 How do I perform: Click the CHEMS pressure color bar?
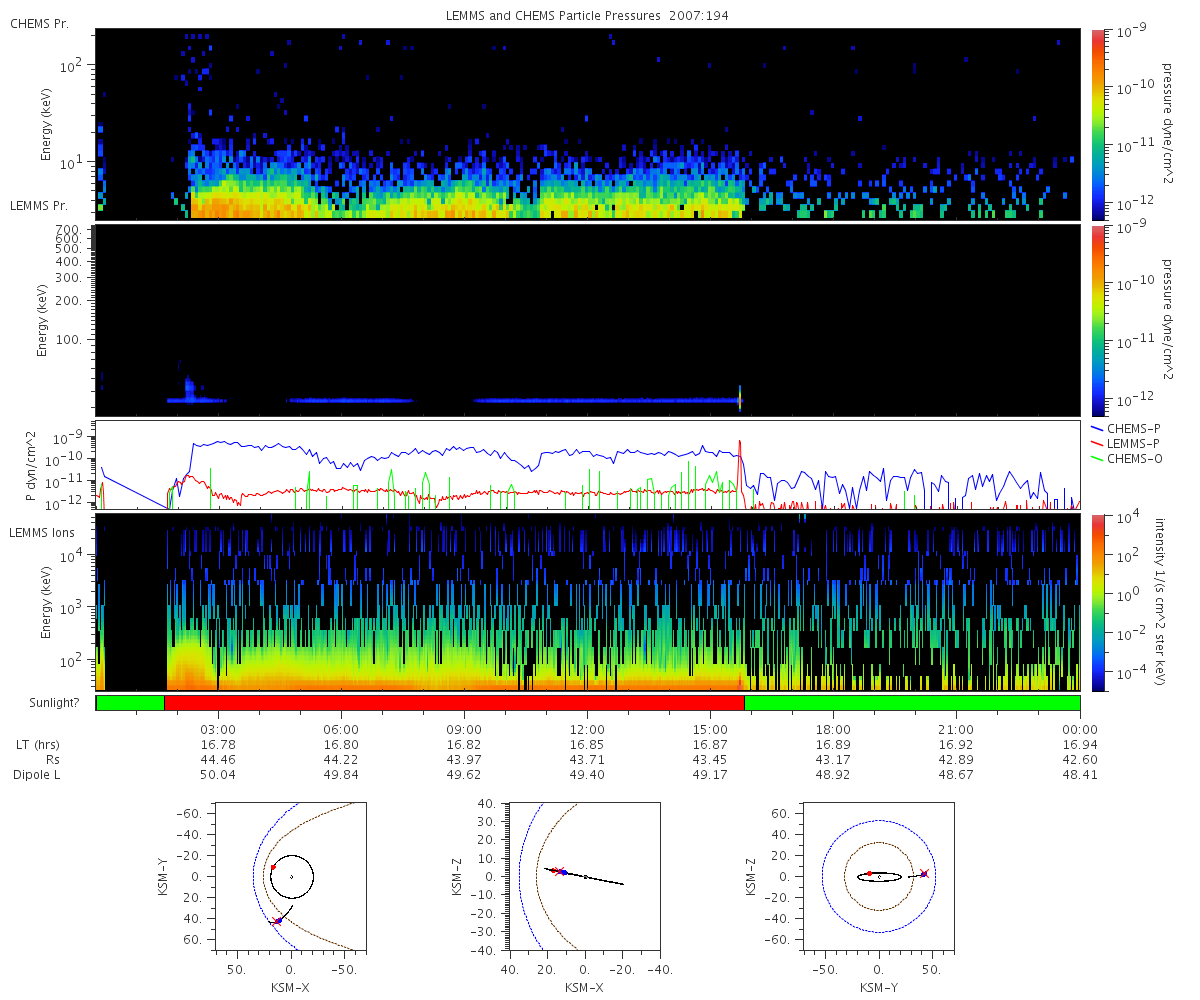click(1097, 124)
